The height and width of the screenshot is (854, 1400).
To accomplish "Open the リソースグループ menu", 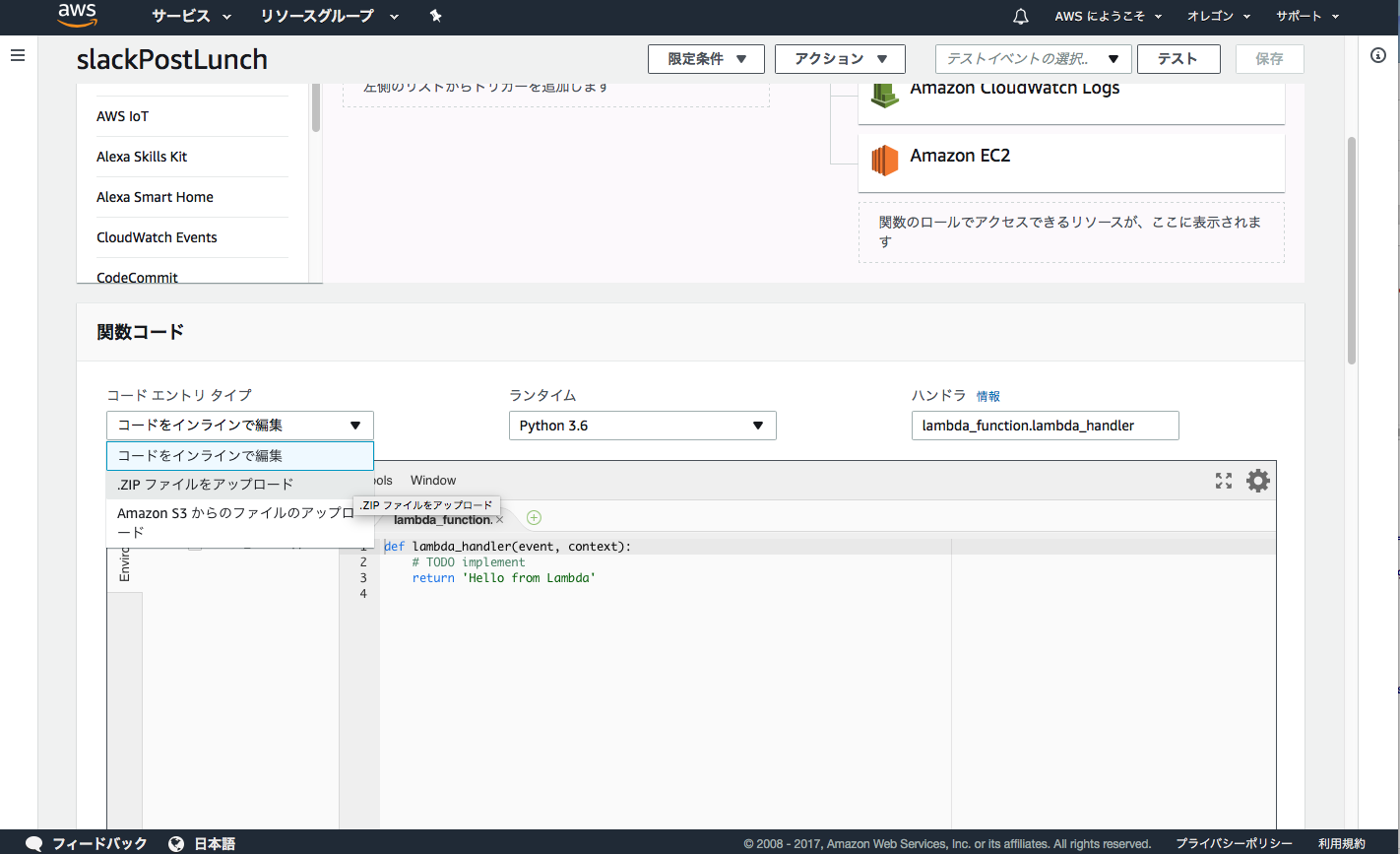I will pyautogui.click(x=330, y=16).
